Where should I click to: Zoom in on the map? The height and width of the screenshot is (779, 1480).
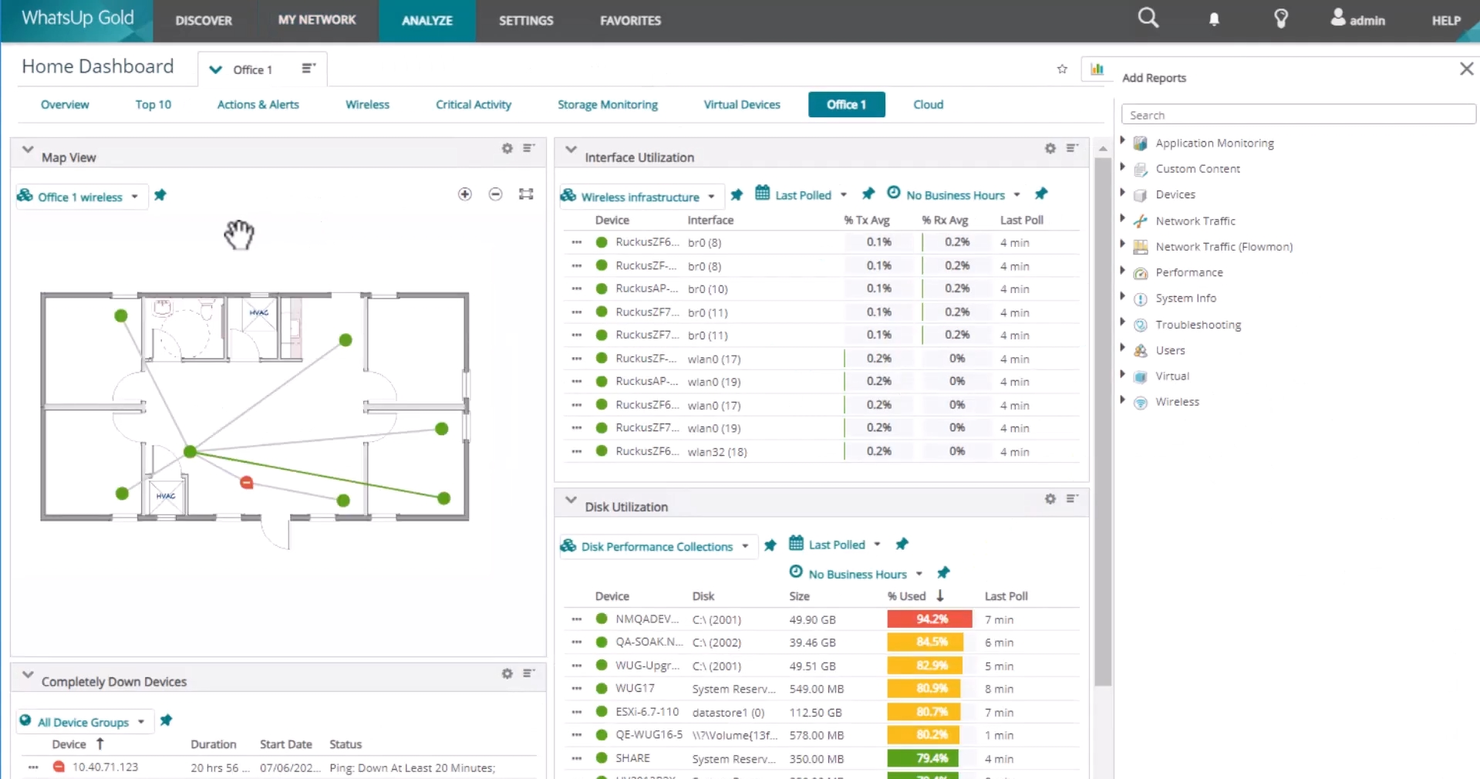(x=465, y=194)
